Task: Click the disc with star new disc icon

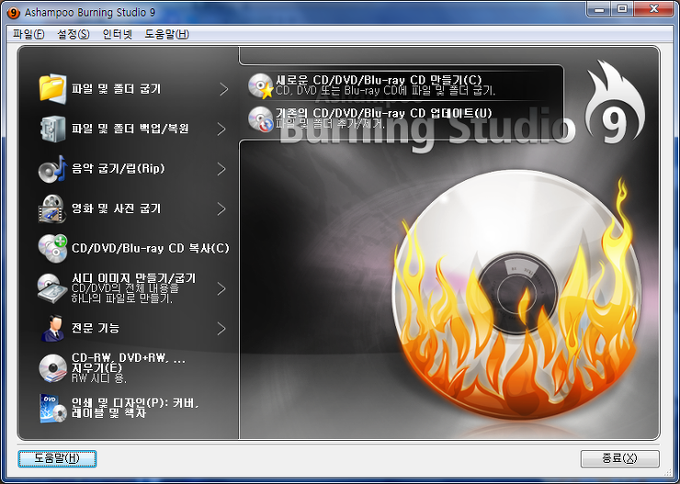Action: [x=261, y=85]
